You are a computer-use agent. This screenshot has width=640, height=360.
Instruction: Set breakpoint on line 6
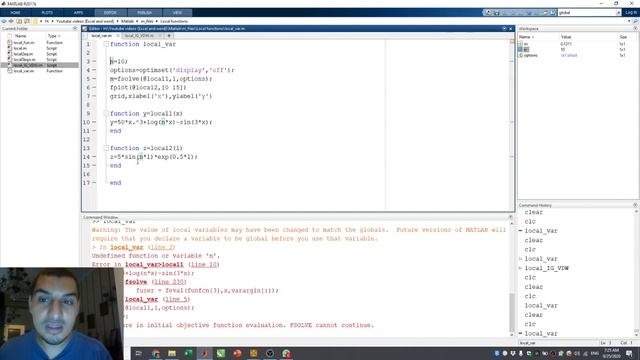(94, 87)
